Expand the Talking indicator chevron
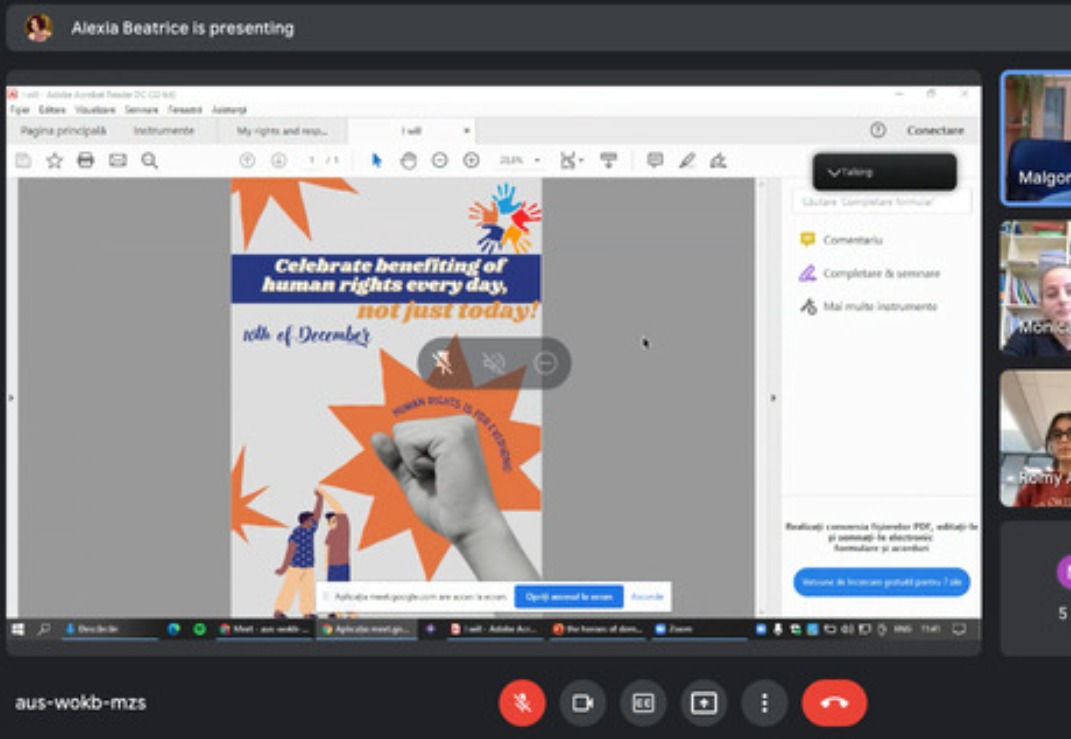 (834, 172)
